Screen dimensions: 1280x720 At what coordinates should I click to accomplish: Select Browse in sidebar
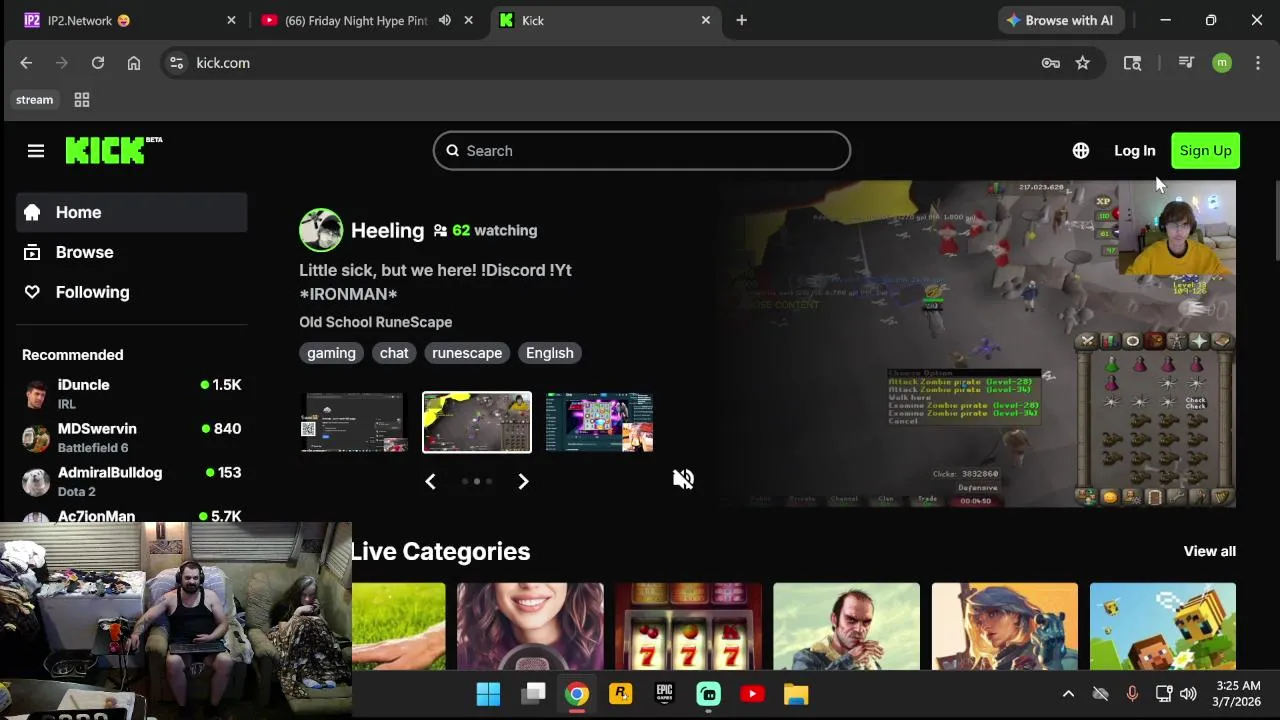tap(131, 252)
